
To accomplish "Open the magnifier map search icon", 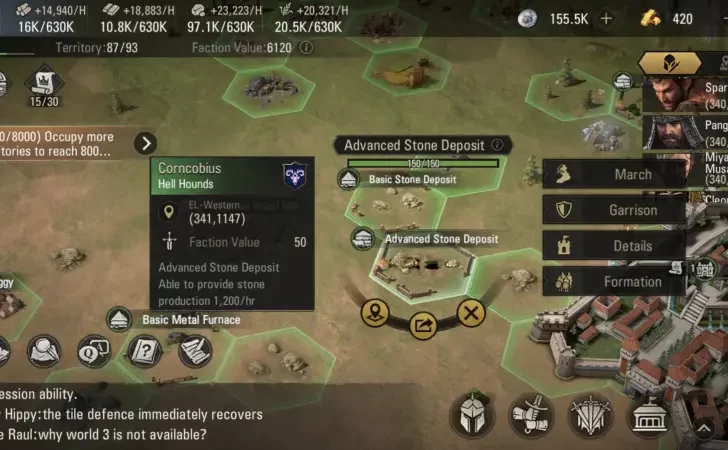I will (x=44, y=351).
